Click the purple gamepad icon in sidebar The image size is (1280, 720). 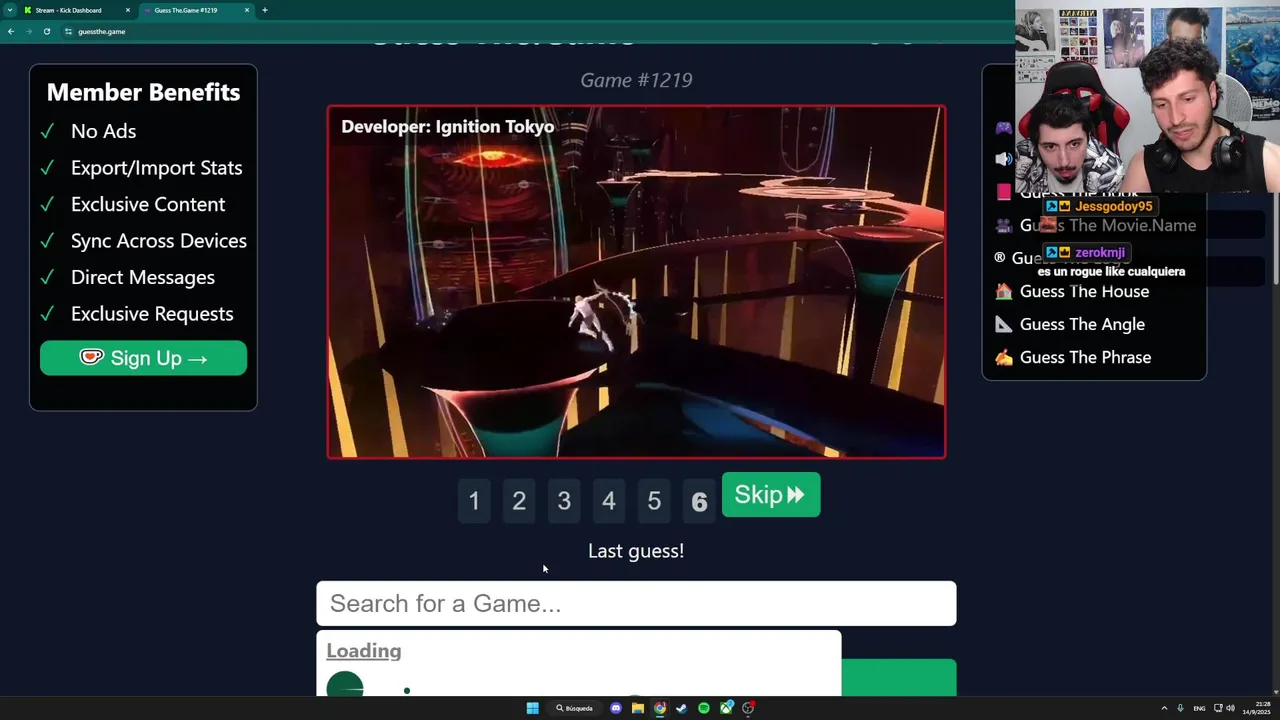pyautogui.click(x=1003, y=127)
